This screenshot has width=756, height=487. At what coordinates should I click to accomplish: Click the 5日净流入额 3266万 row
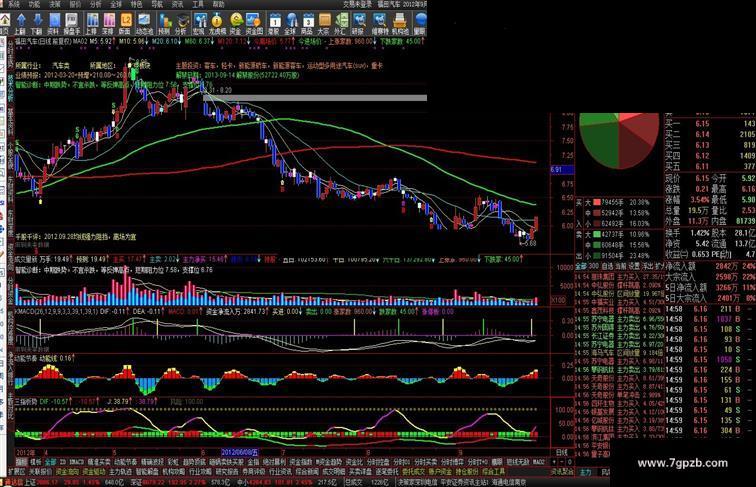pos(710,287)
